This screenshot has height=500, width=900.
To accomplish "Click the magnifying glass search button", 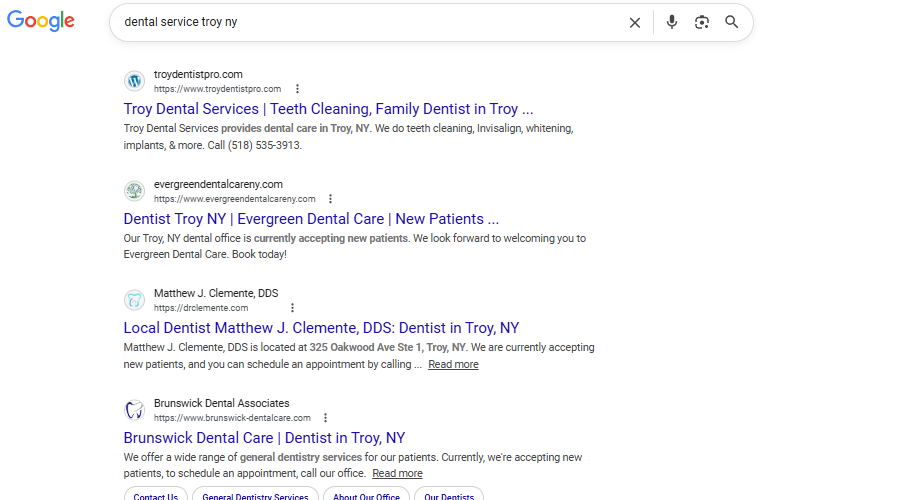I will (x=732, y=22).
